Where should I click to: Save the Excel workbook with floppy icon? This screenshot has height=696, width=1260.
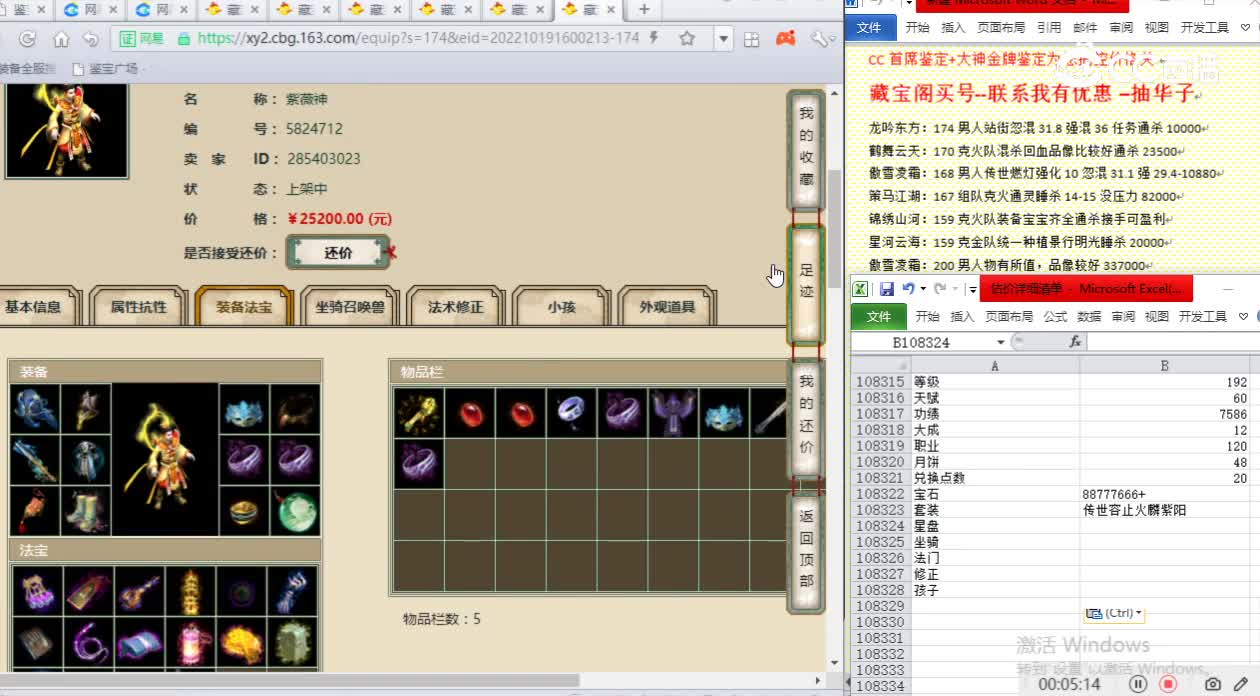(887, 289)
